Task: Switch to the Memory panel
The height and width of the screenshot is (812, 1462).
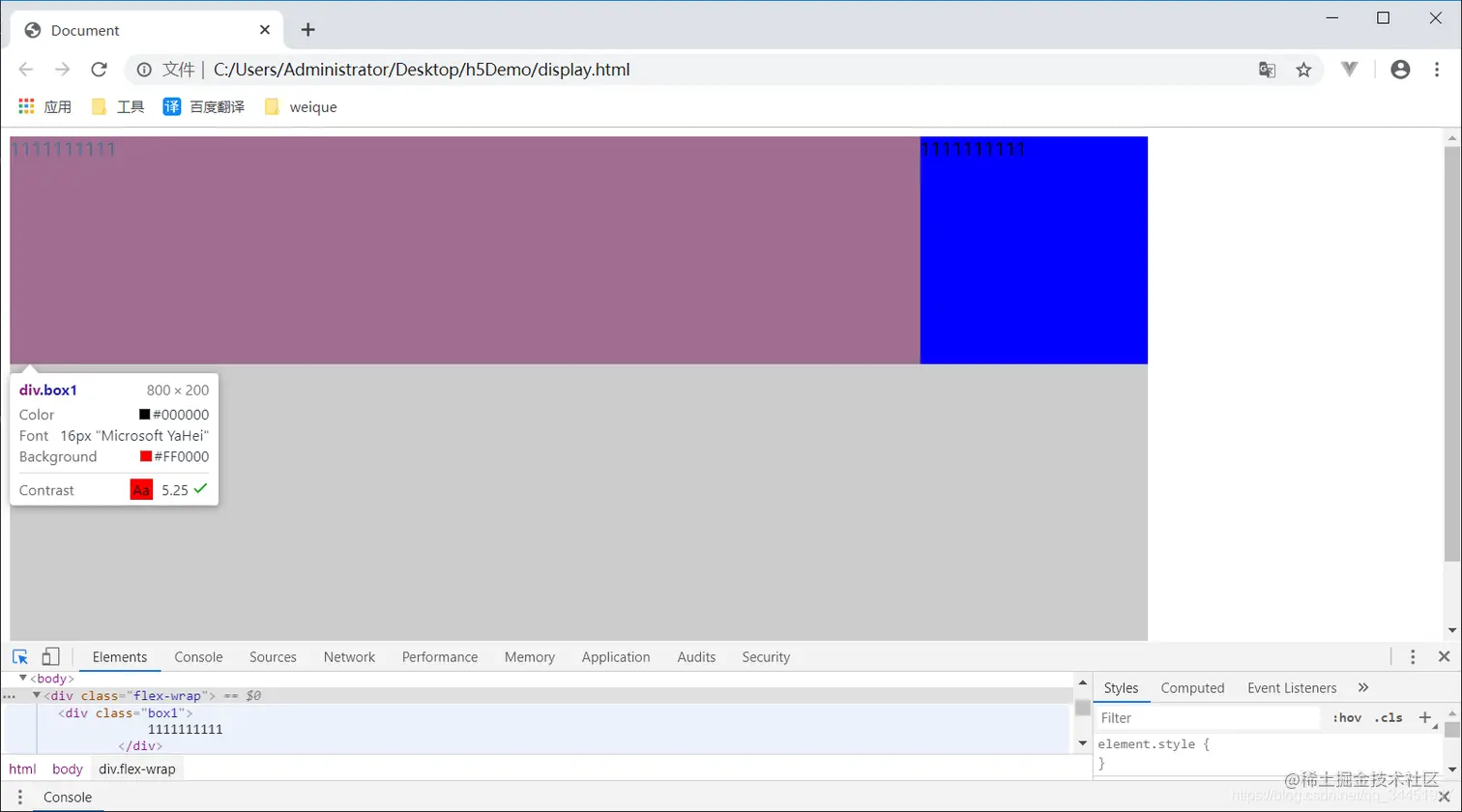Action: click(x=529, y=657)
